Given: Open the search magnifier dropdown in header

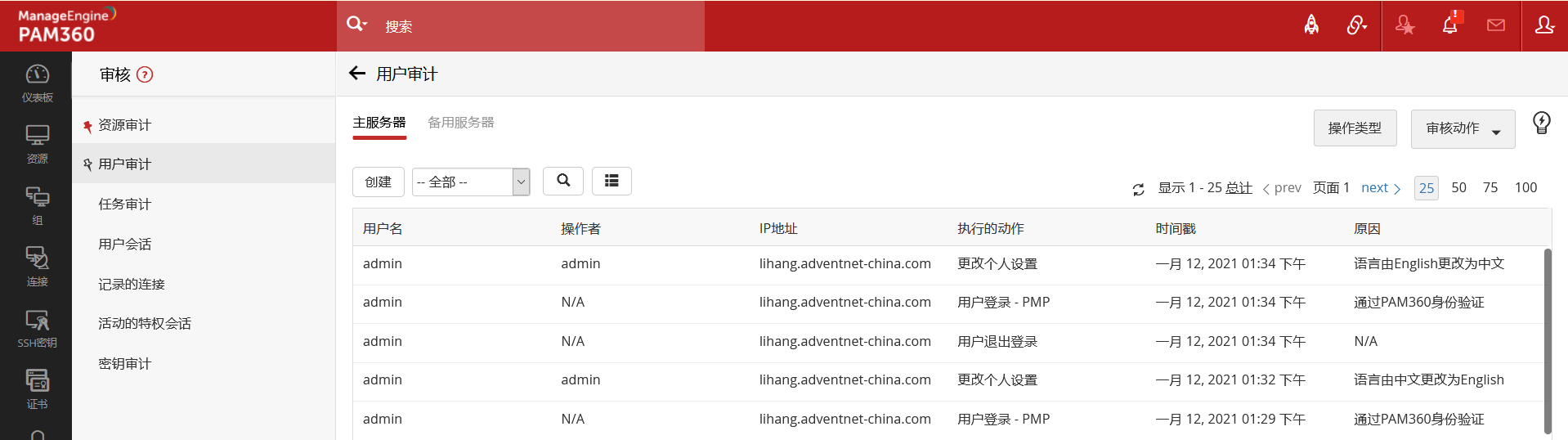Looking at the screenshot, I should (356, 24).
